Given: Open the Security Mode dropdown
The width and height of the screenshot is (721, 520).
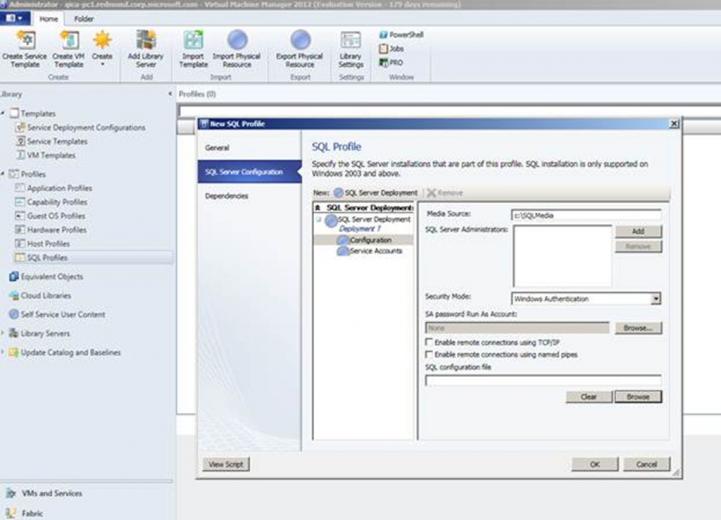Looking at the screenshot, I should click(x=656, y=299).
